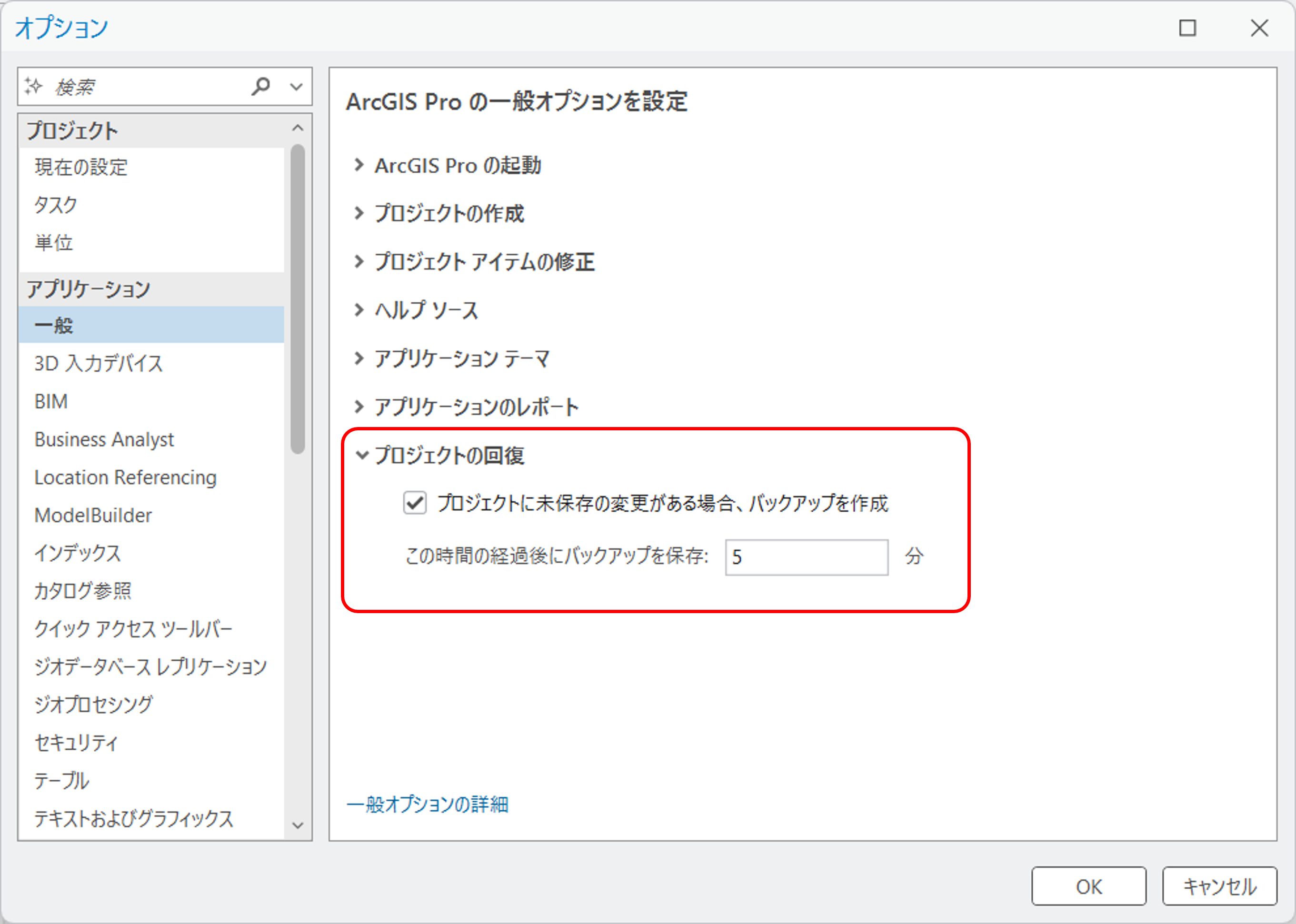Open 一般オプションの詳細 link
The width and height of the screenshot is (1296, 924).
(427, 805)
